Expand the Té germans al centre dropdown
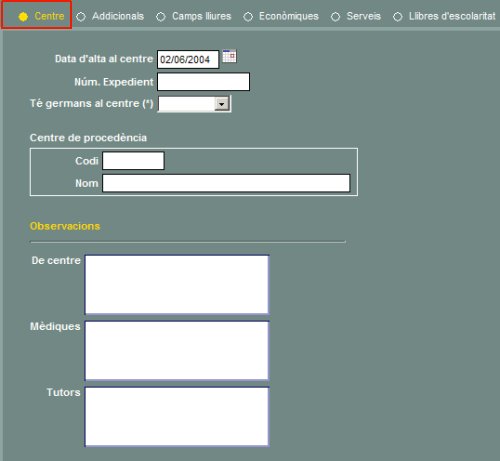500x461 pixels. (222, 104)
